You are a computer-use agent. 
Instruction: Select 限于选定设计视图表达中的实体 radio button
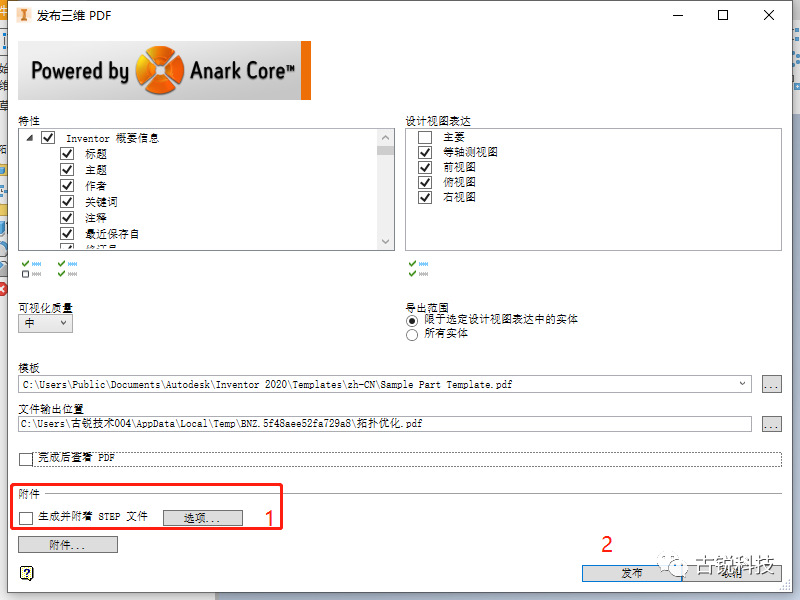click(412, 321)
